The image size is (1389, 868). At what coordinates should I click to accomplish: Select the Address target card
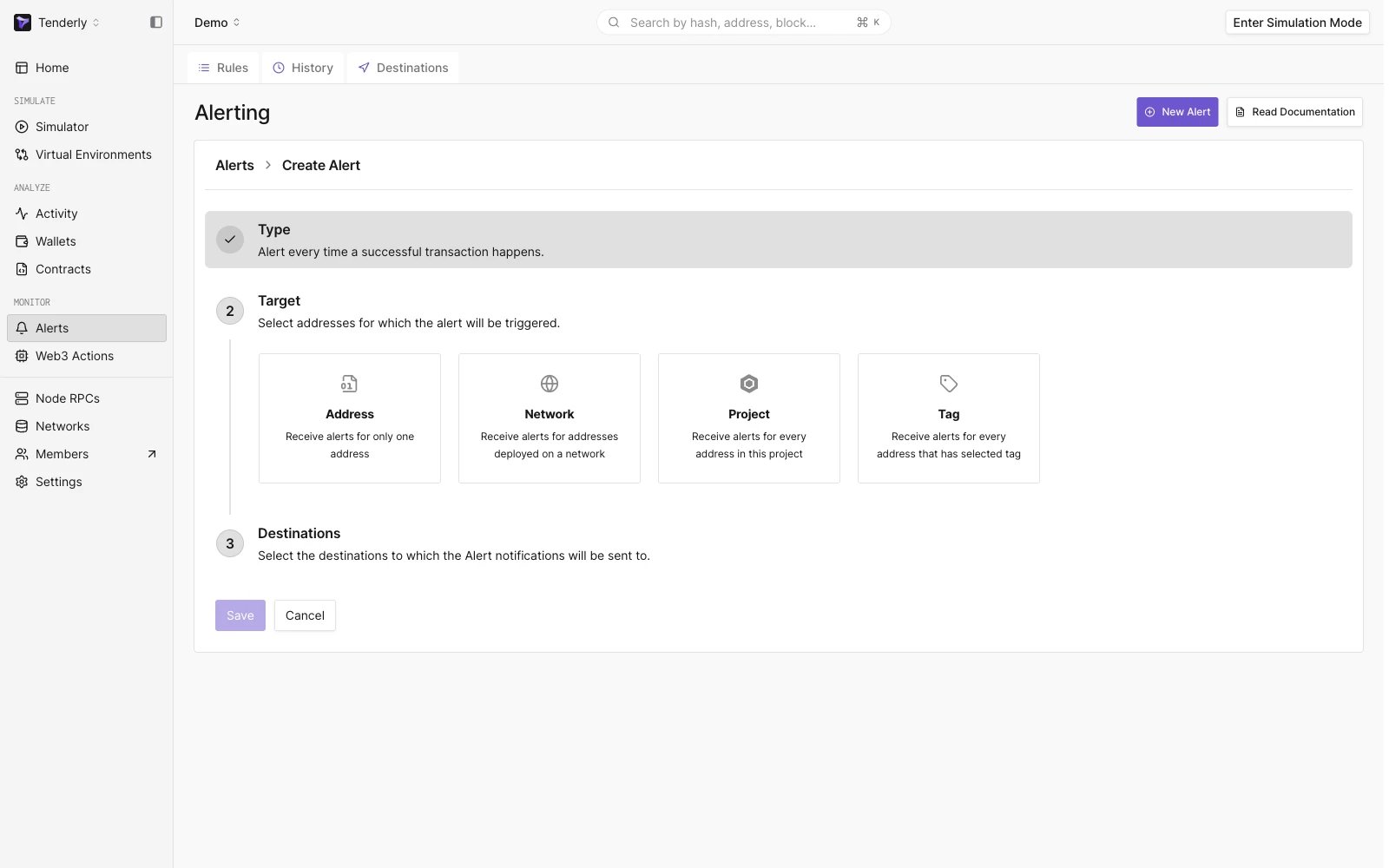[350, 418]
